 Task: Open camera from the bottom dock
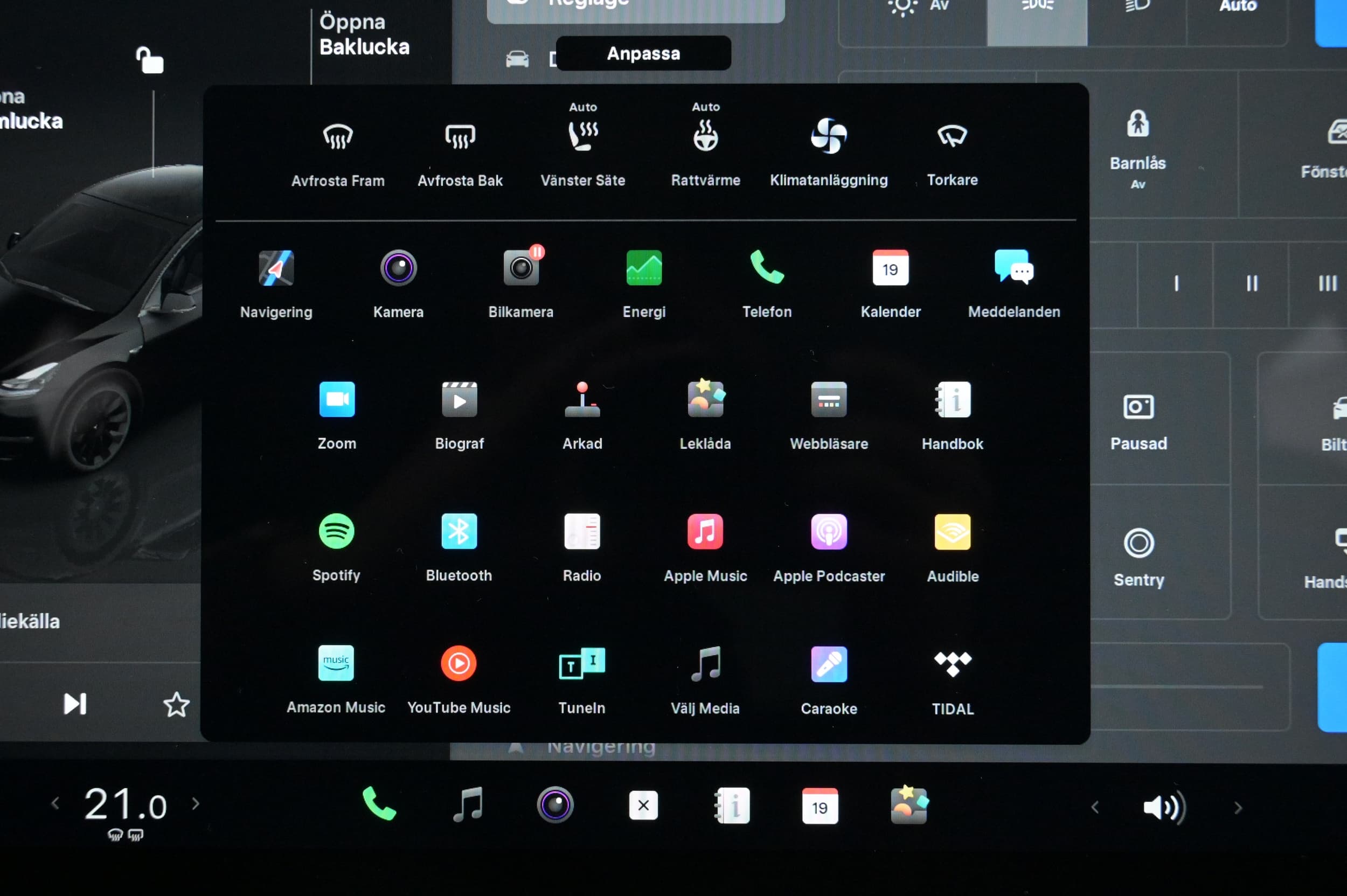click(x=555, y=804)
